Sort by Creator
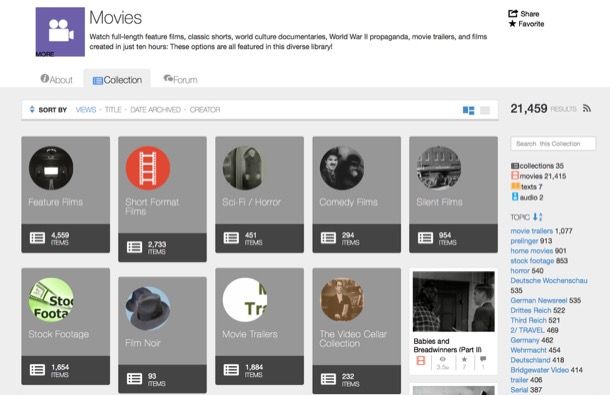This screenshot has width=610, height=395. 205,110
